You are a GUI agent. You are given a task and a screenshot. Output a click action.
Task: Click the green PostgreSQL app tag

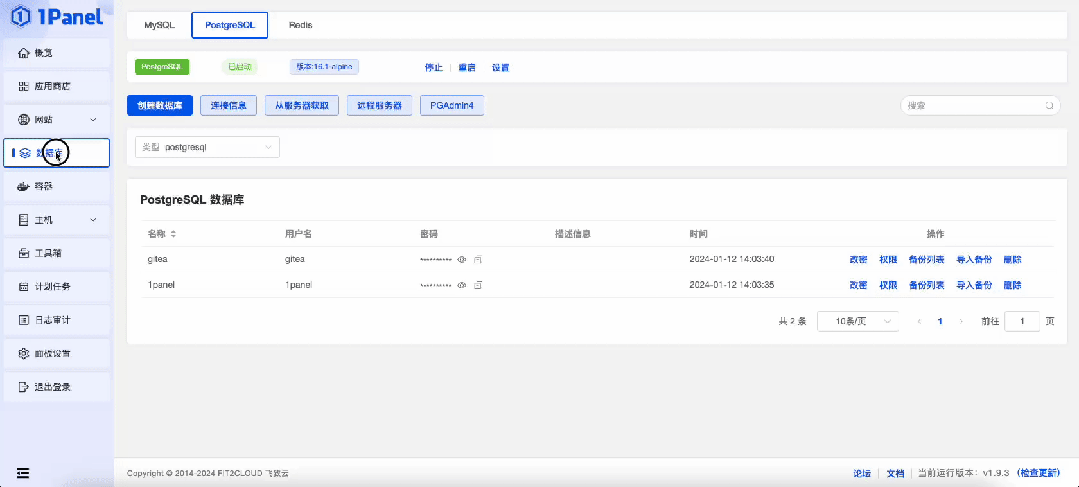(162, 67)
